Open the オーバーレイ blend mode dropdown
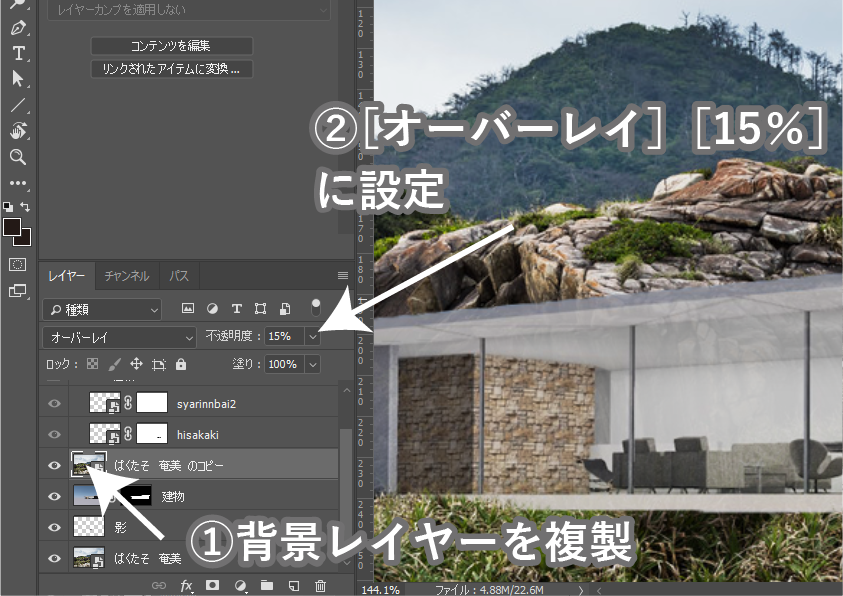This screenshot has width=843, height=596. pyautogui.click(x=119, y=338)
